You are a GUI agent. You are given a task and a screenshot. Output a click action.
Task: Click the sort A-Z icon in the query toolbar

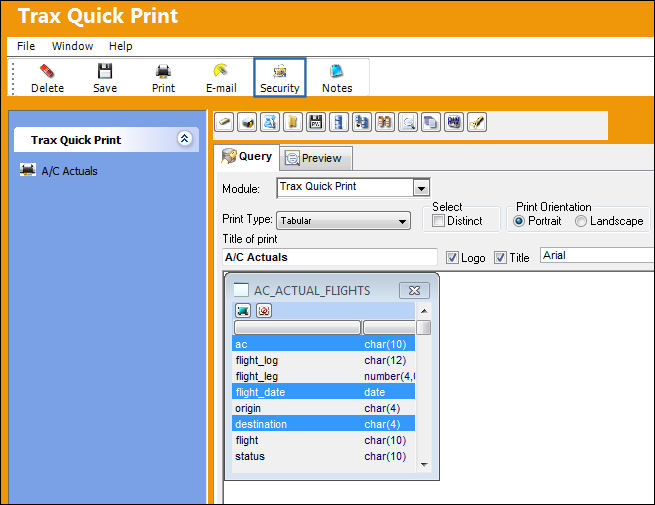coord(270,122)
